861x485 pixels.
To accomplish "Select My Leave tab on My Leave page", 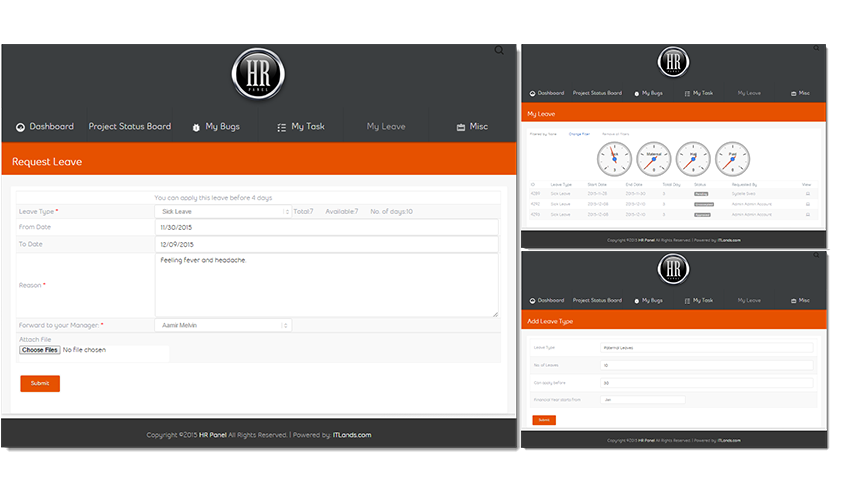I will [749, 93].
